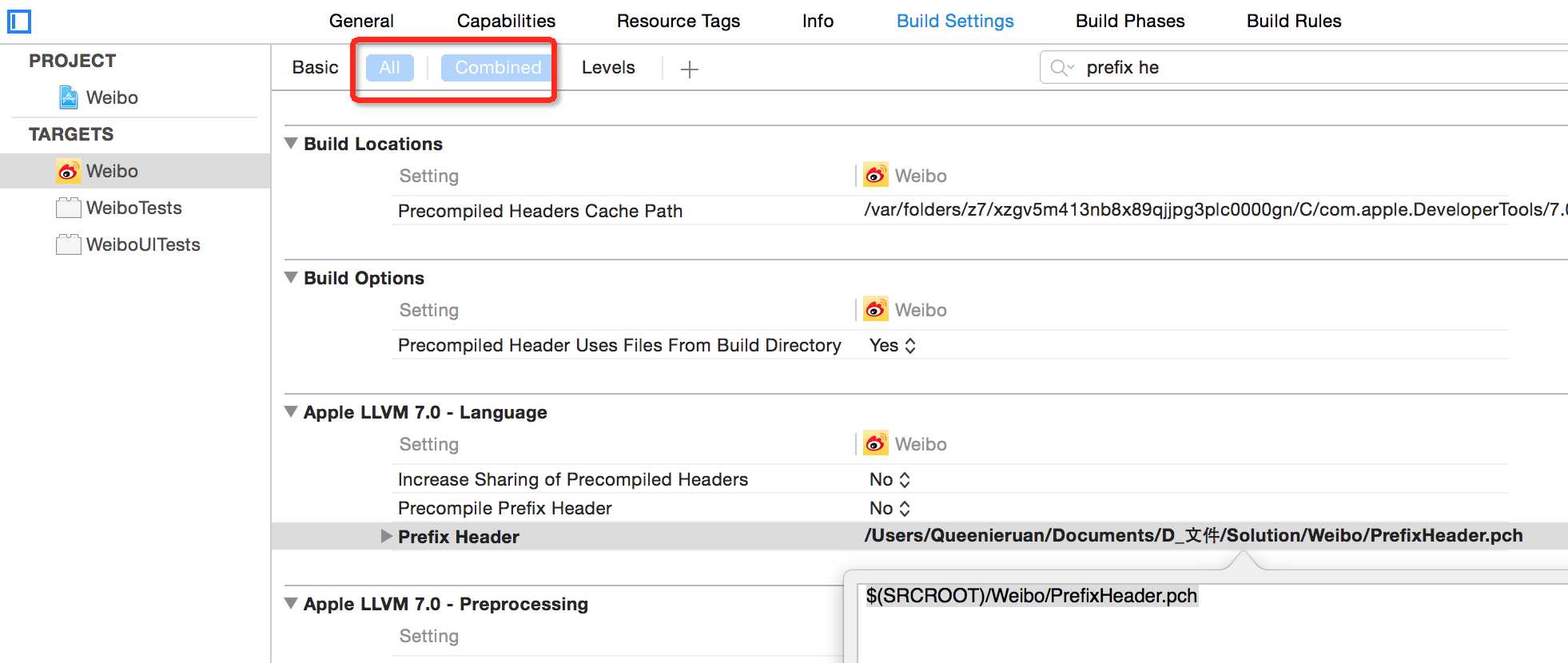The width and height of the screenshot is (1568, 663).
Task: Select the Build Settings tab
Action: (955, 22)
